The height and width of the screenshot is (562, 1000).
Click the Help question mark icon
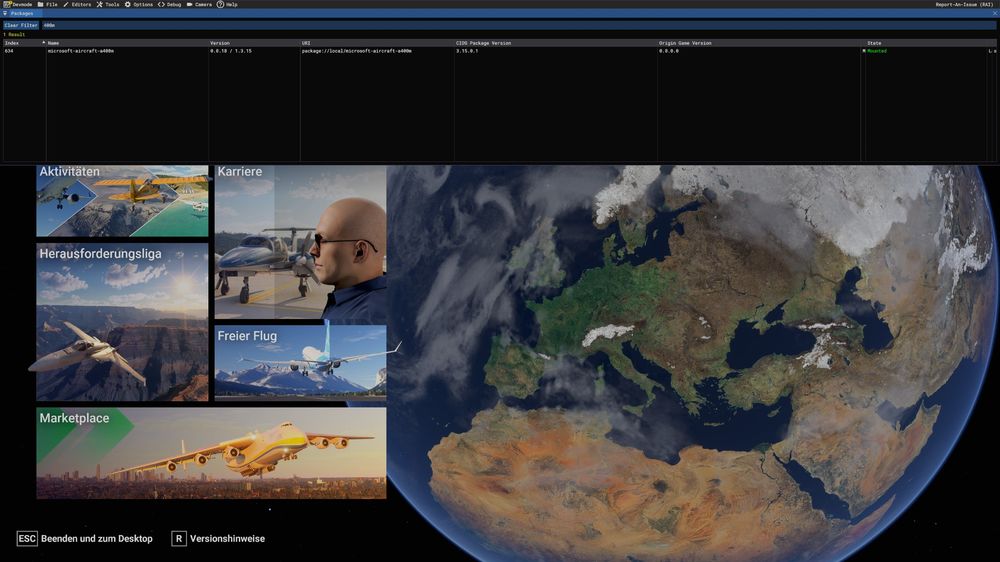[220, 4]
